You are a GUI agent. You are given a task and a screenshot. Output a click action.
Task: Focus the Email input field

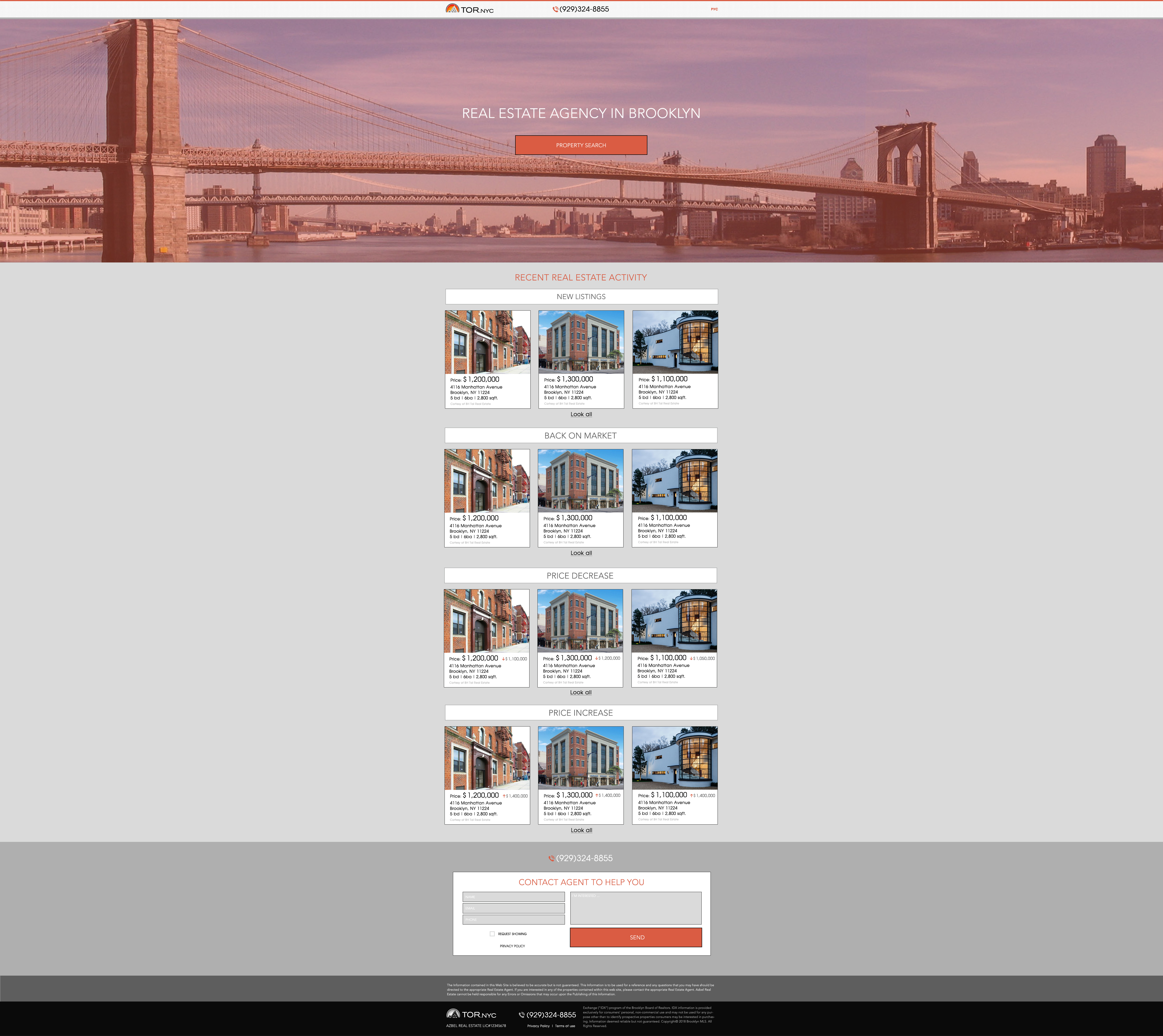coord(514,908)
